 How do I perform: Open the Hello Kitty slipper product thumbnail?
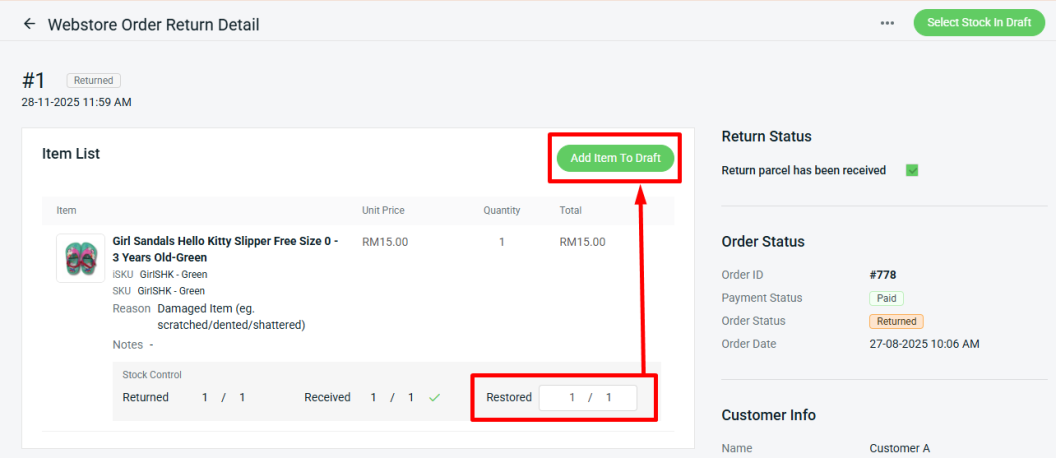(80, 258)
